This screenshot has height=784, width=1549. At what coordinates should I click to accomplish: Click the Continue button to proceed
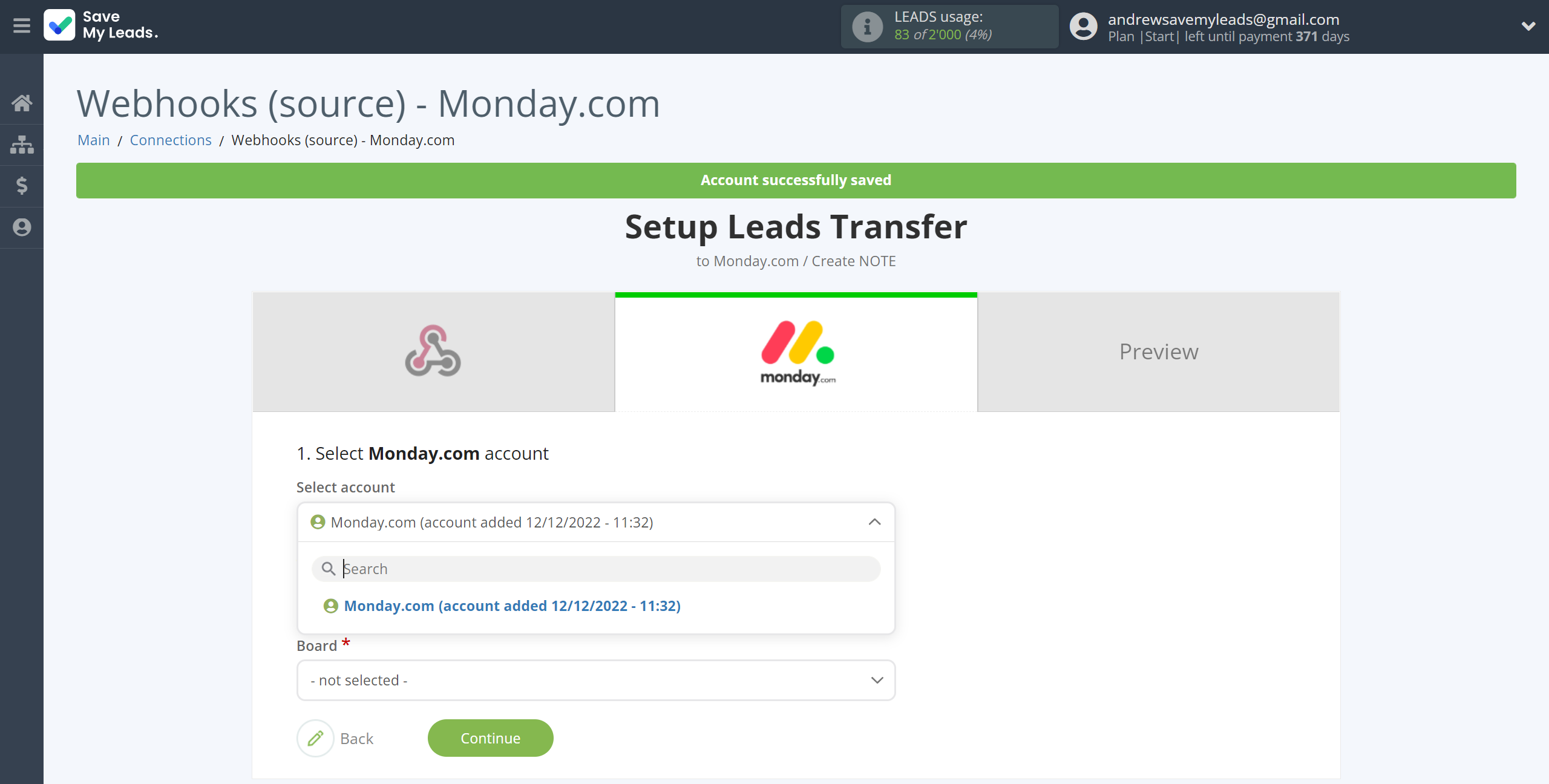(x=490, y=738)
